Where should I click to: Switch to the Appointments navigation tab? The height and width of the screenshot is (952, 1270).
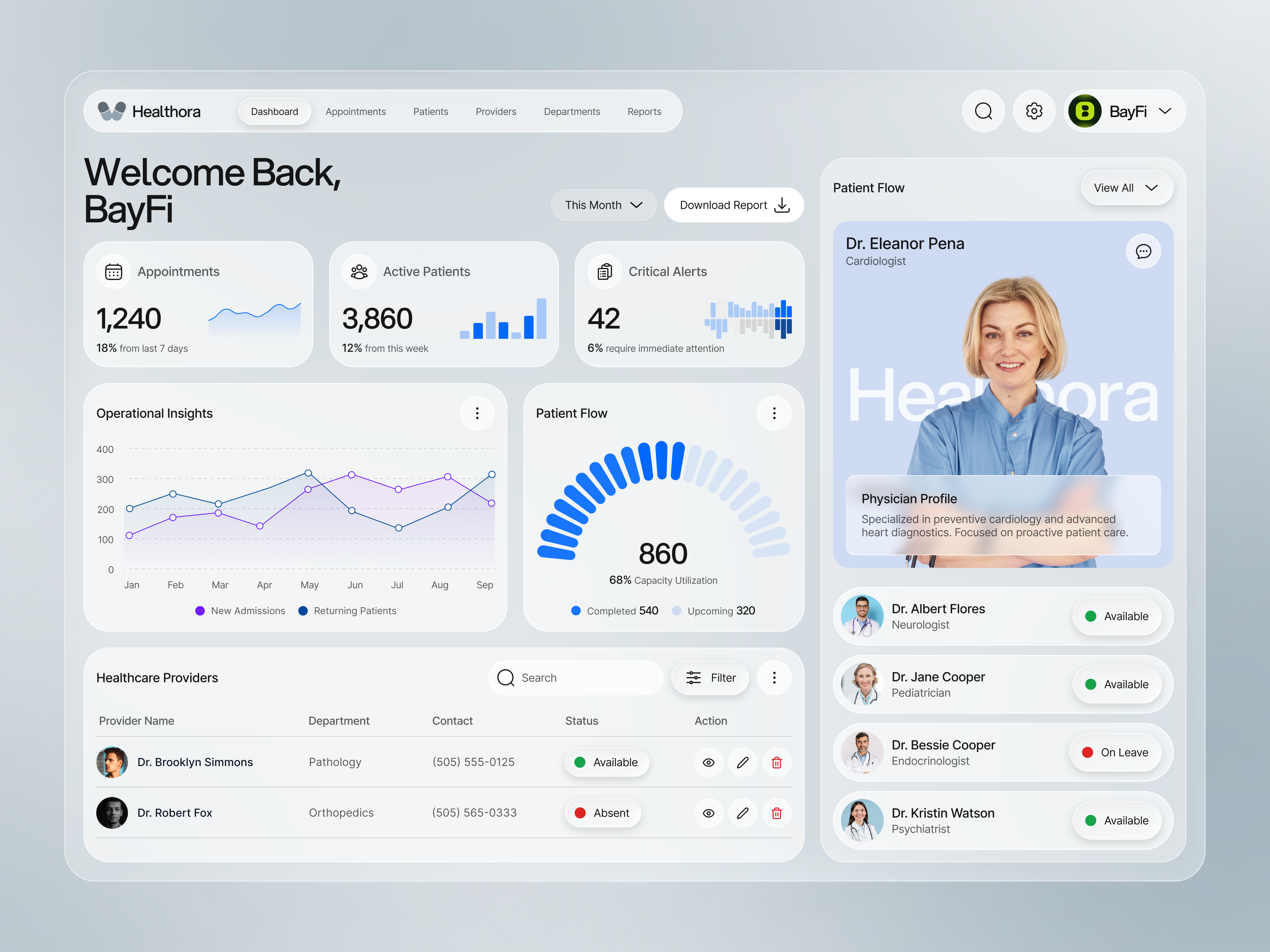pyautogui.click(x=355, y=111)
